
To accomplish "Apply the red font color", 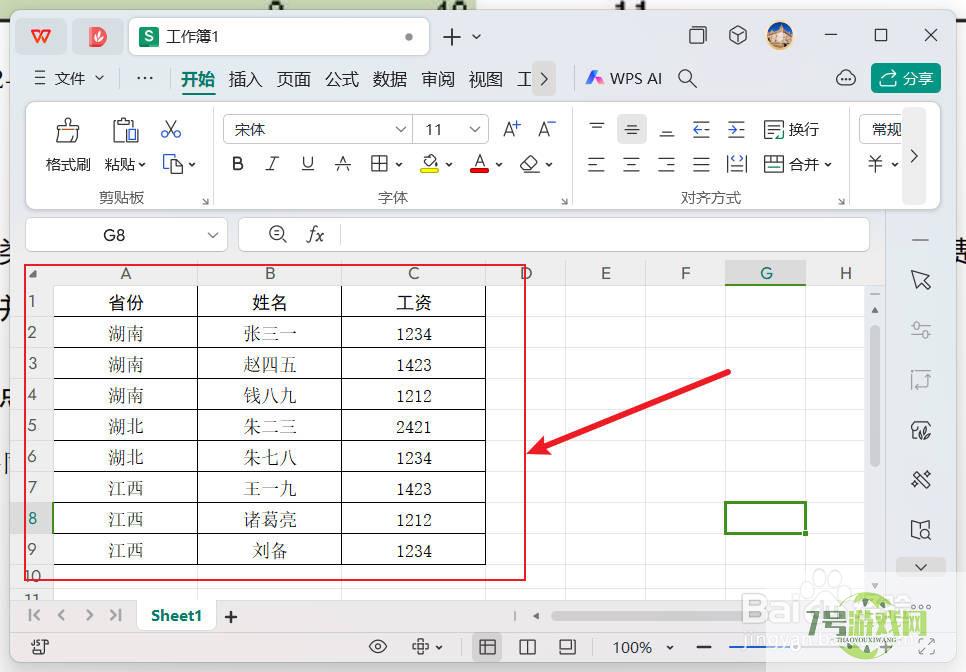I will [x=479, y=164].
